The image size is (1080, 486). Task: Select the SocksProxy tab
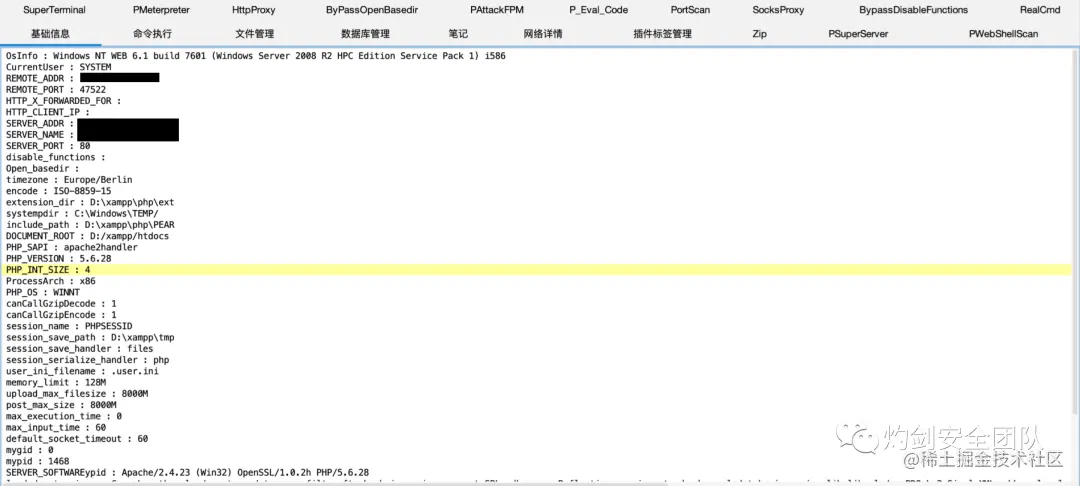[x=778, y=10]
